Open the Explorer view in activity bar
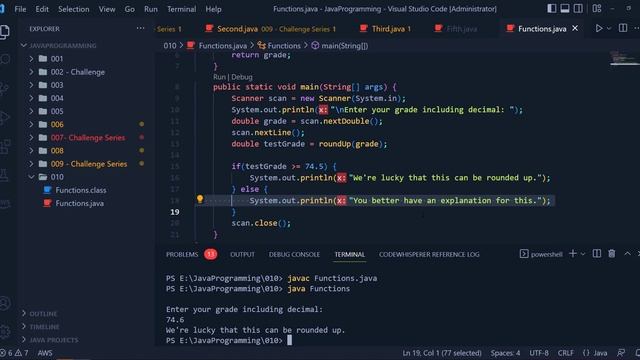The width and height of the screenshot is (640, 360). click(x=5, y=32)
